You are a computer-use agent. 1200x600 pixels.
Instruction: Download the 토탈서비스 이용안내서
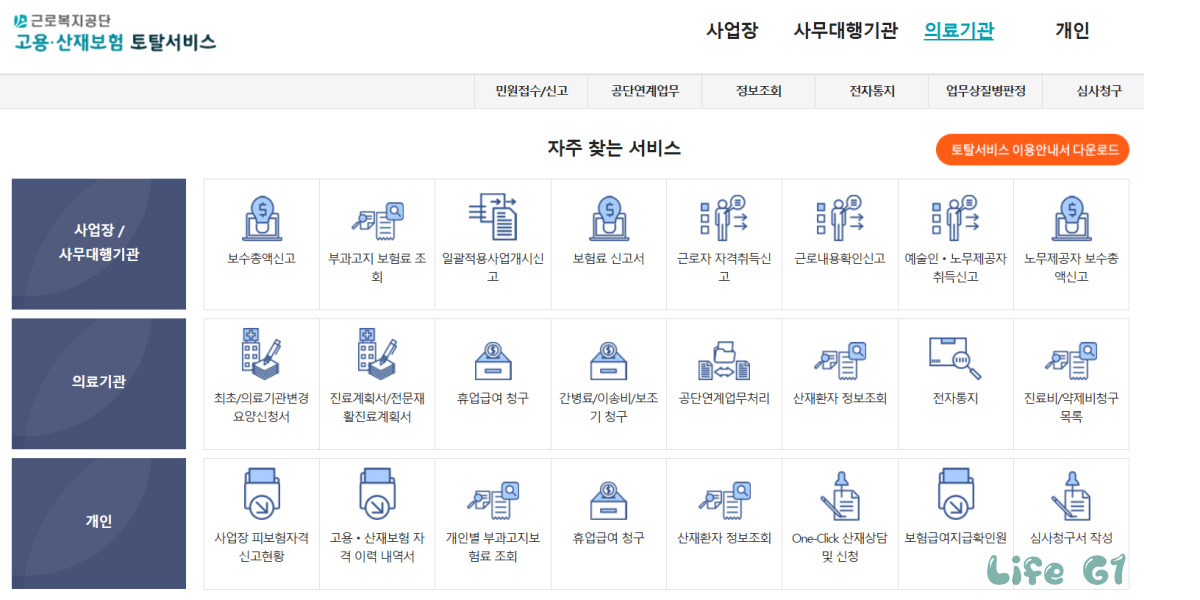tap(1033, 150)
